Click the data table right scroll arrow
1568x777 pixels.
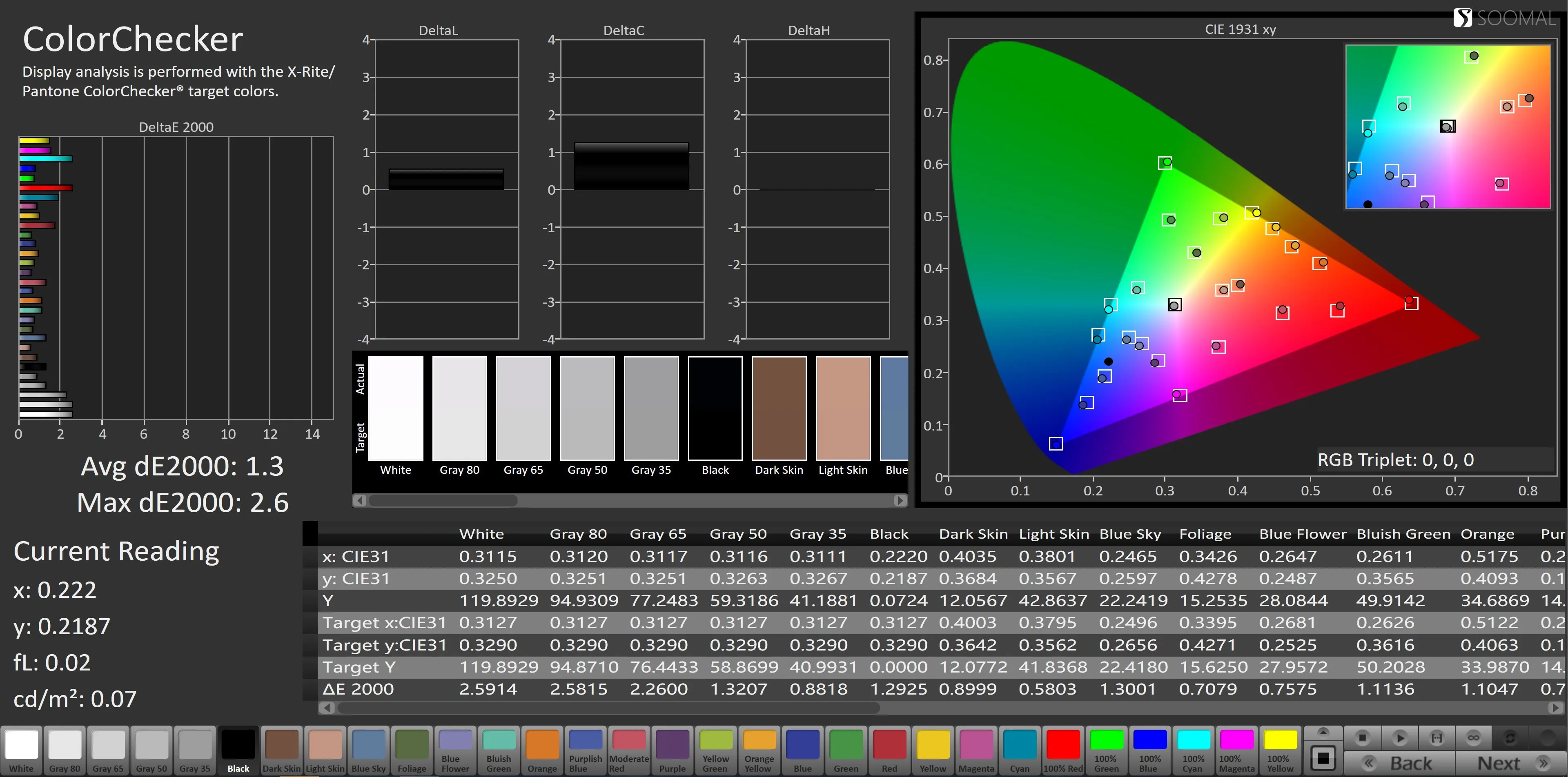coord(1556,708)
